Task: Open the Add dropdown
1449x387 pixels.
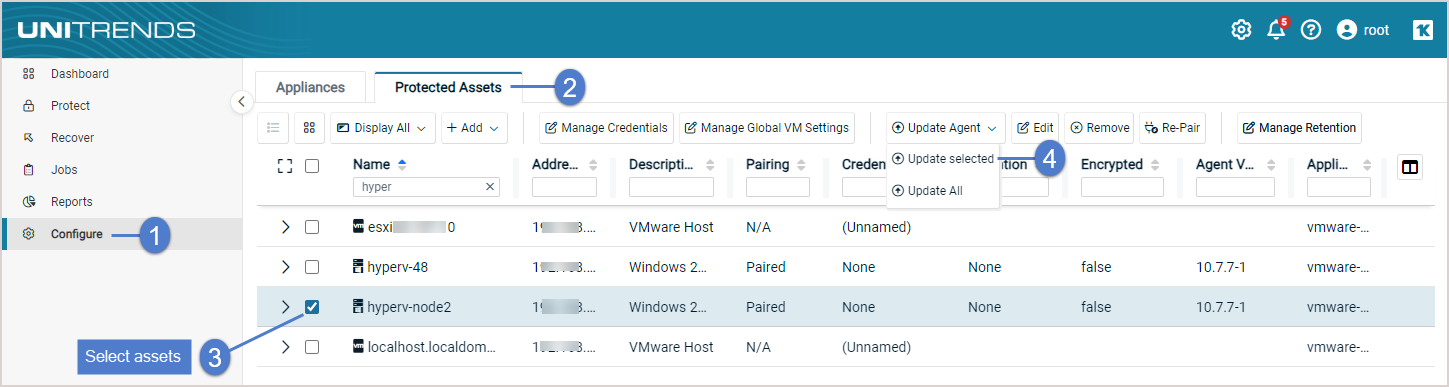Action: pos(474,128)
